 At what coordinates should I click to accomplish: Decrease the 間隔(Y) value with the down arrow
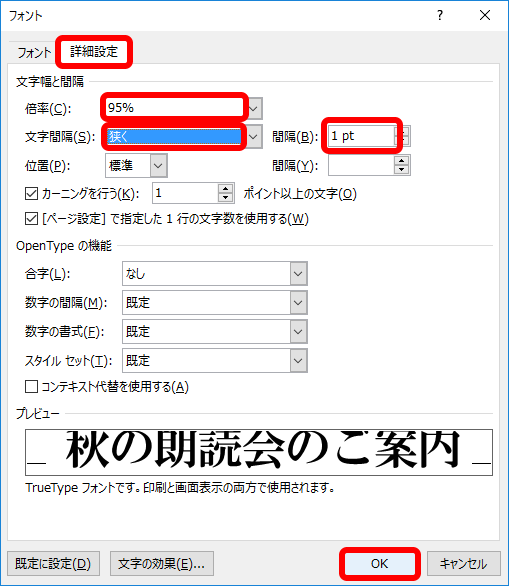(x=402, y=170)
